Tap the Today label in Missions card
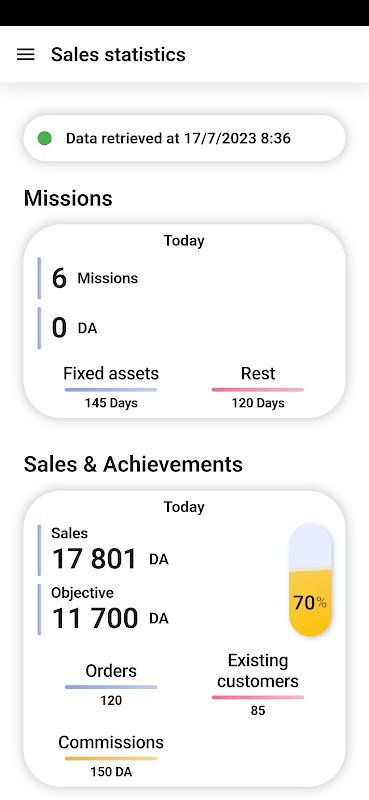Screen dimensions: 369x800 pos(184,241)
